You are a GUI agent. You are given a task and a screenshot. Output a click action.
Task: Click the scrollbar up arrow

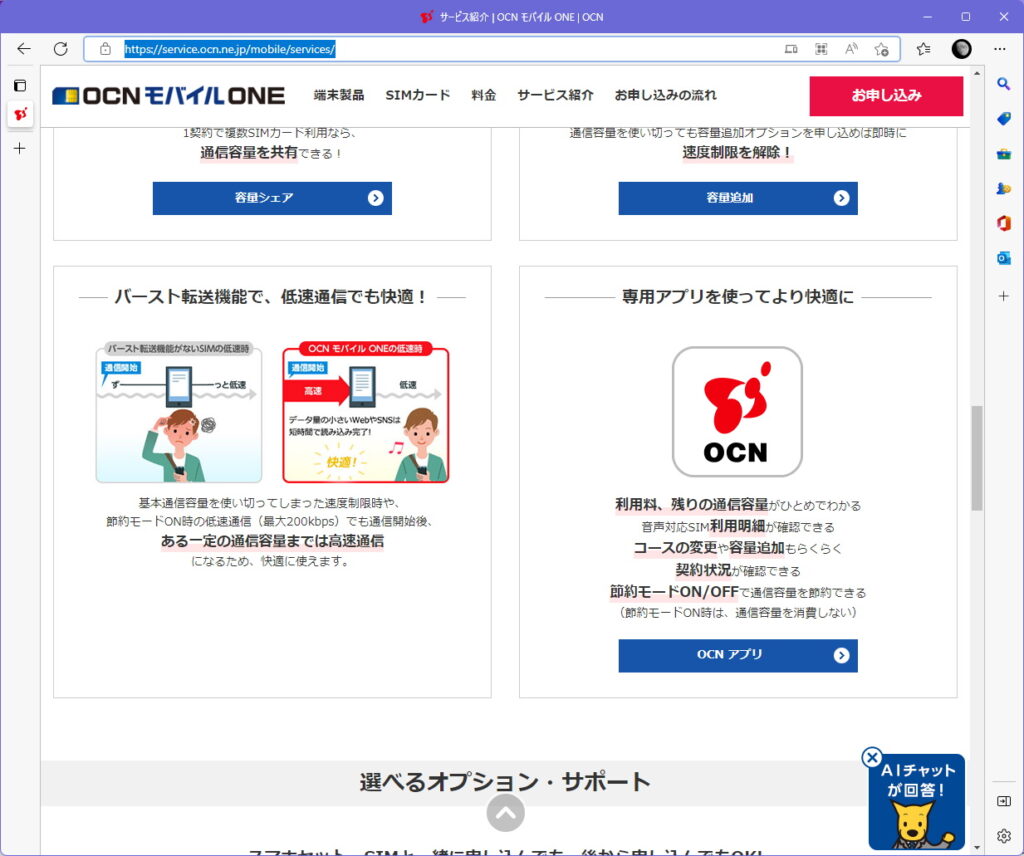[x=977, y=73]
